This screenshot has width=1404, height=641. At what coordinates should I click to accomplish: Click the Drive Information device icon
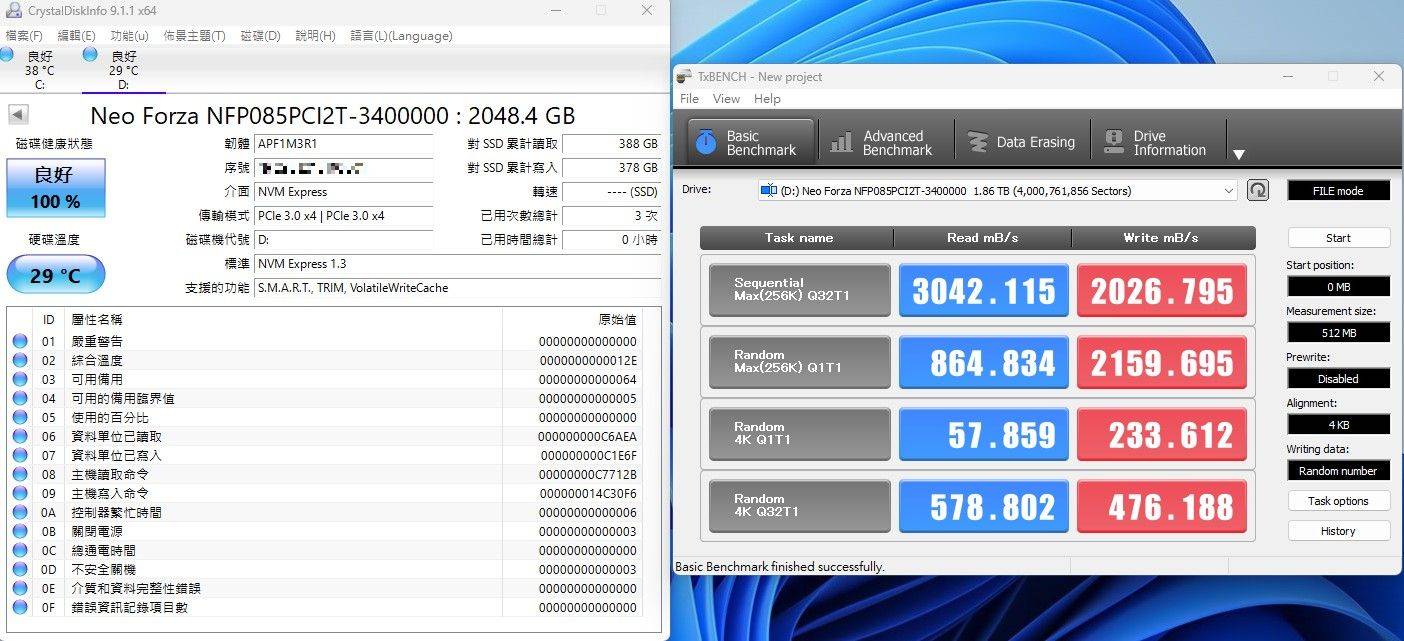point(1113,141)
